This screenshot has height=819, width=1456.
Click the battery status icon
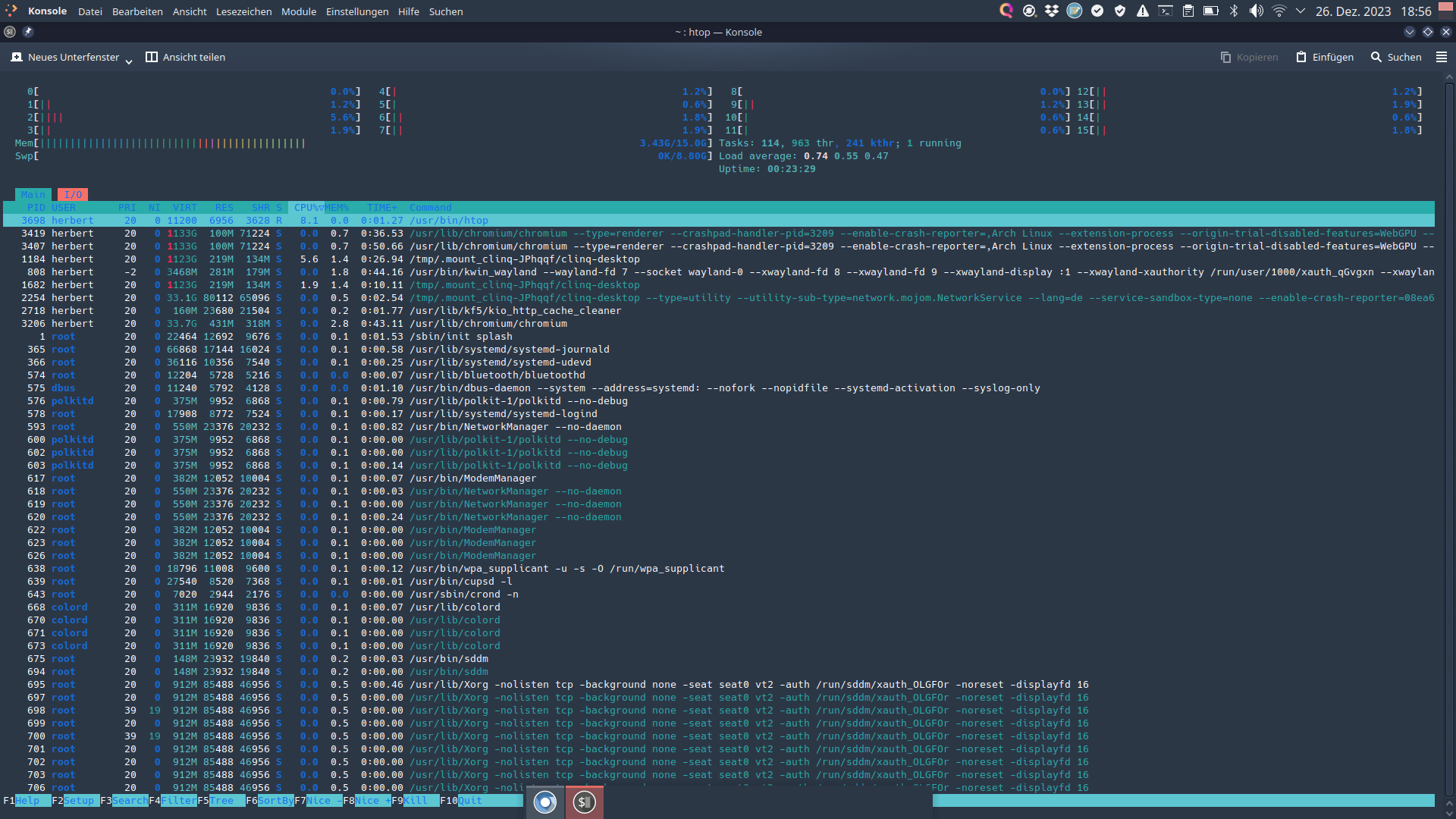(1211, 11)
